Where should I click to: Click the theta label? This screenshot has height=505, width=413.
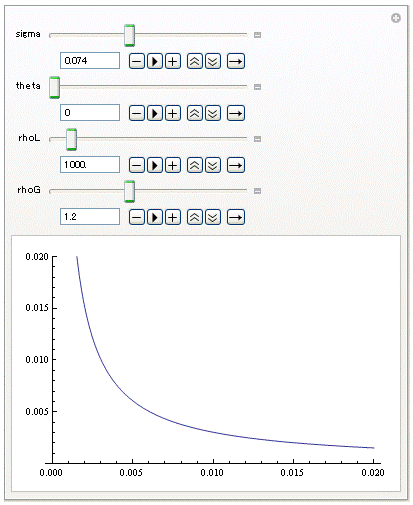28,86
